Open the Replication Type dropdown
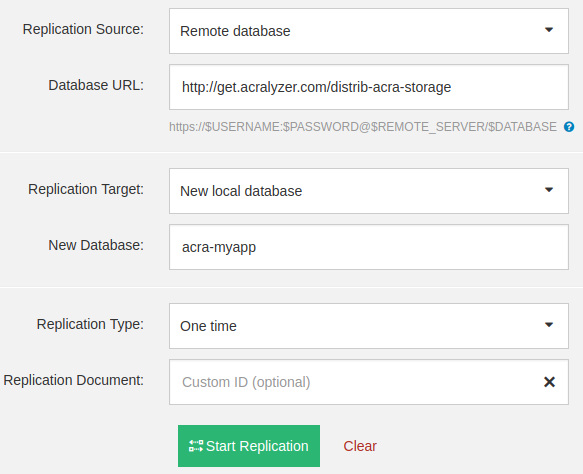Image resolution: width=583 pixels, height=474 pixels. [369, 326]
